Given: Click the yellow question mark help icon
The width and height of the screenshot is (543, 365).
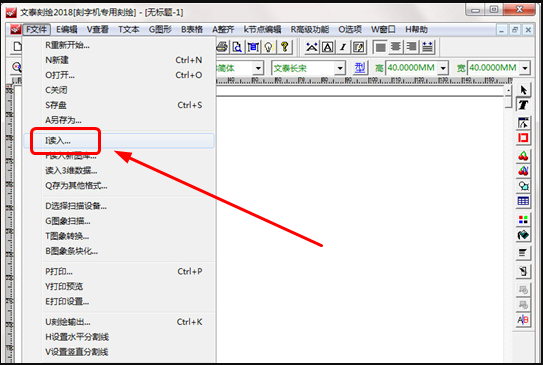Looking at the screenshot, I should [x=285, y=47].
